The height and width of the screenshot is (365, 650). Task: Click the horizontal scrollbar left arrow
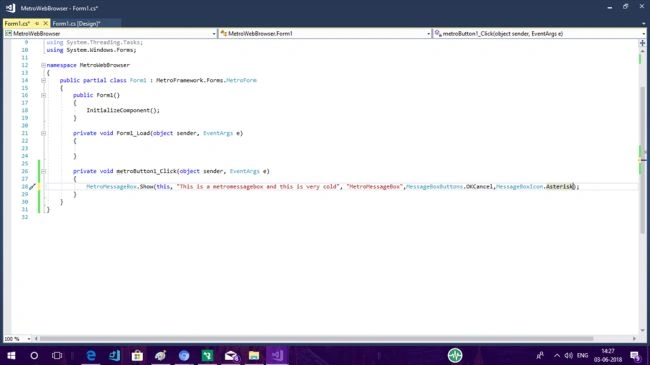pyautogui.click(x=36, y=339)
